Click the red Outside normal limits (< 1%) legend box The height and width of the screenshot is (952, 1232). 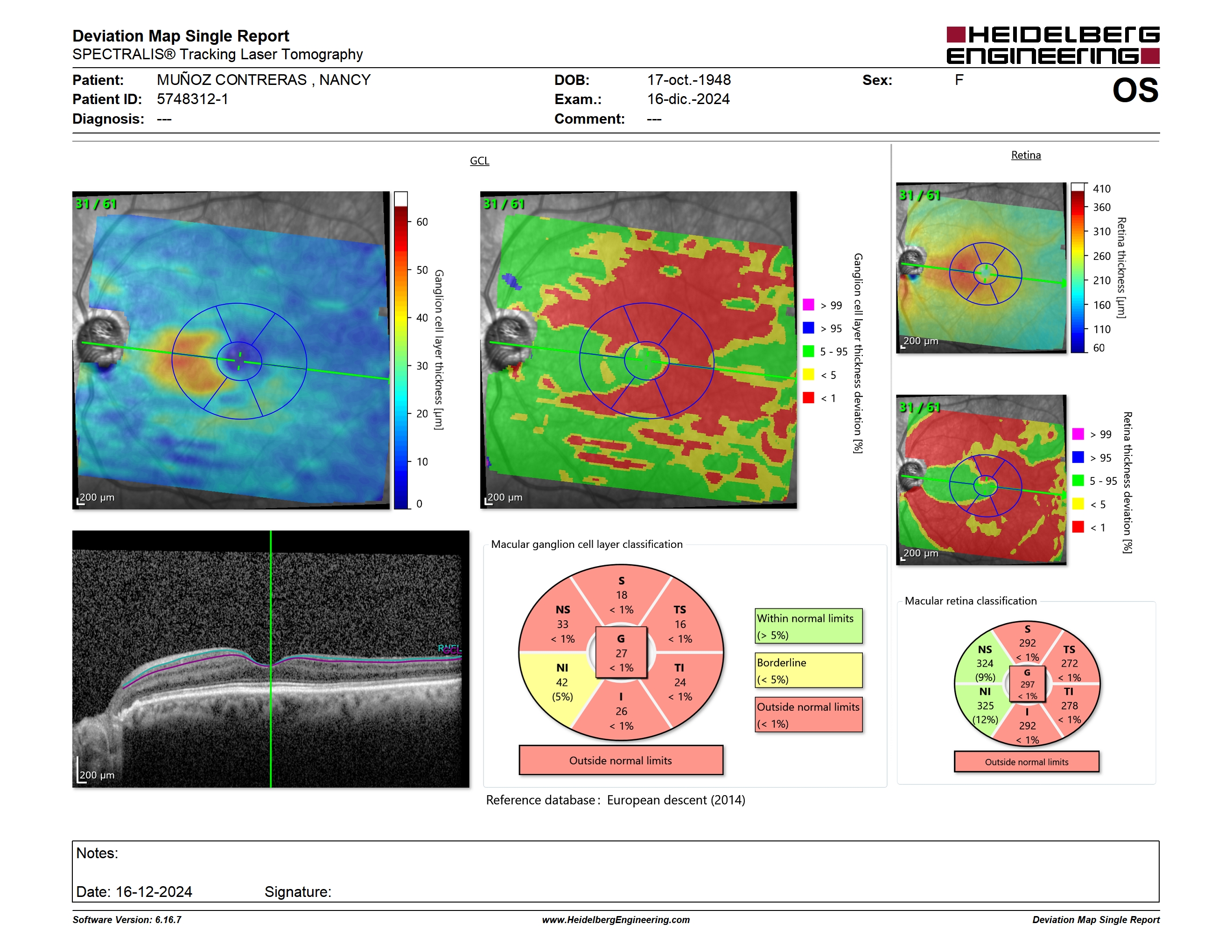(x=808, y=715)
